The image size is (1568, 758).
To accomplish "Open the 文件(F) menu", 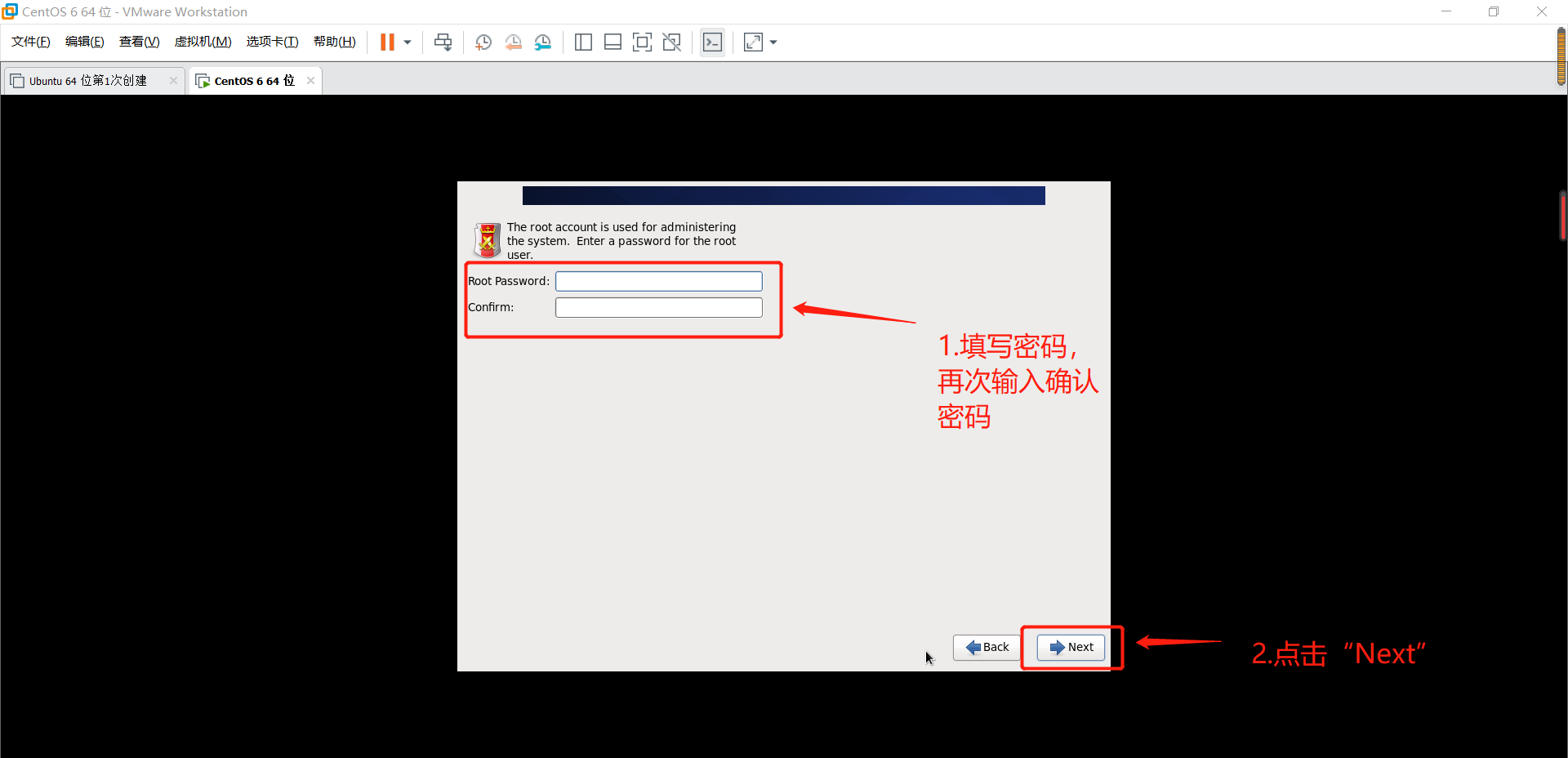I will point(31,42).
